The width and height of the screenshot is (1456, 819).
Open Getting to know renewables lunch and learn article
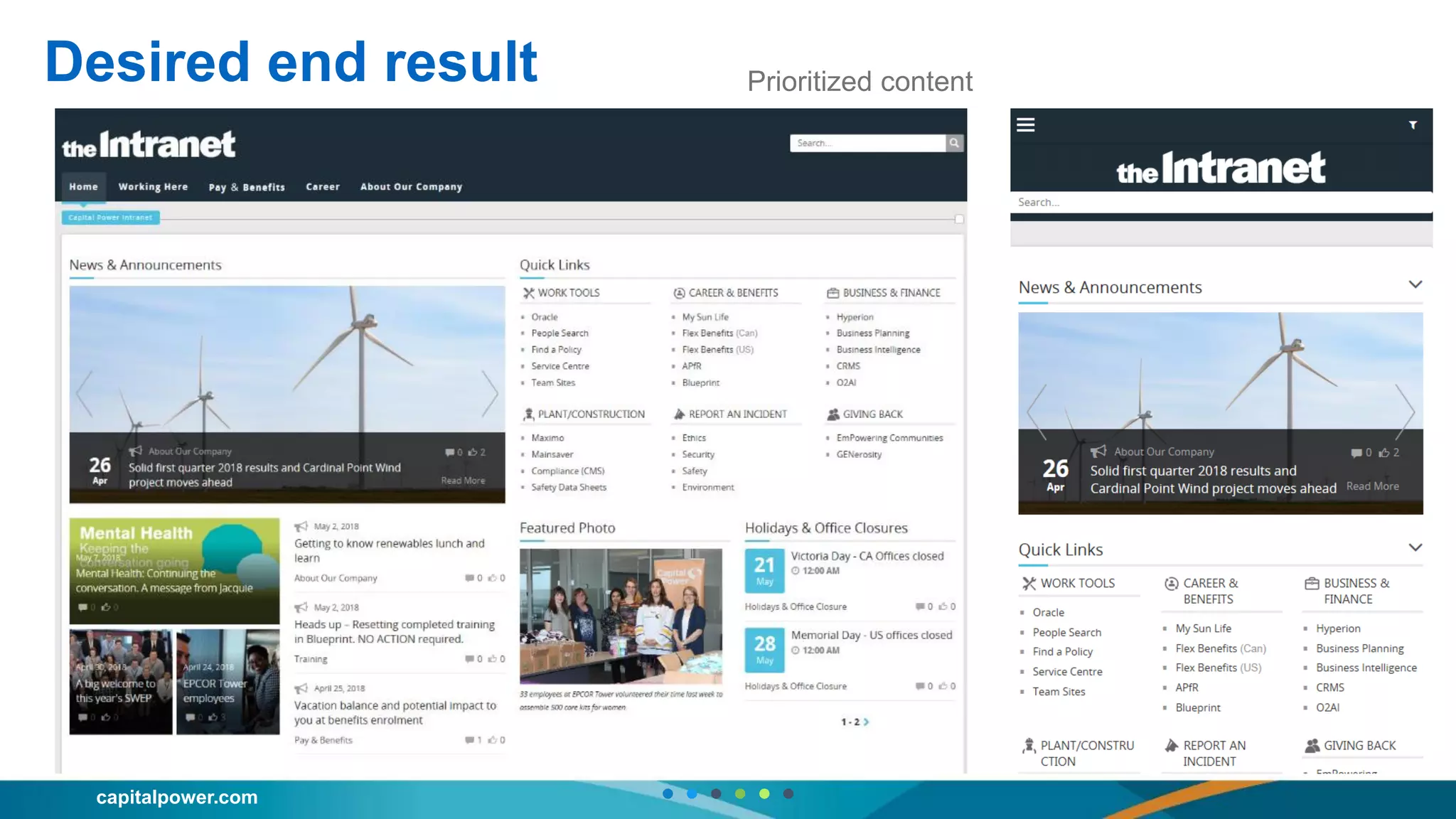coord(390,551)
